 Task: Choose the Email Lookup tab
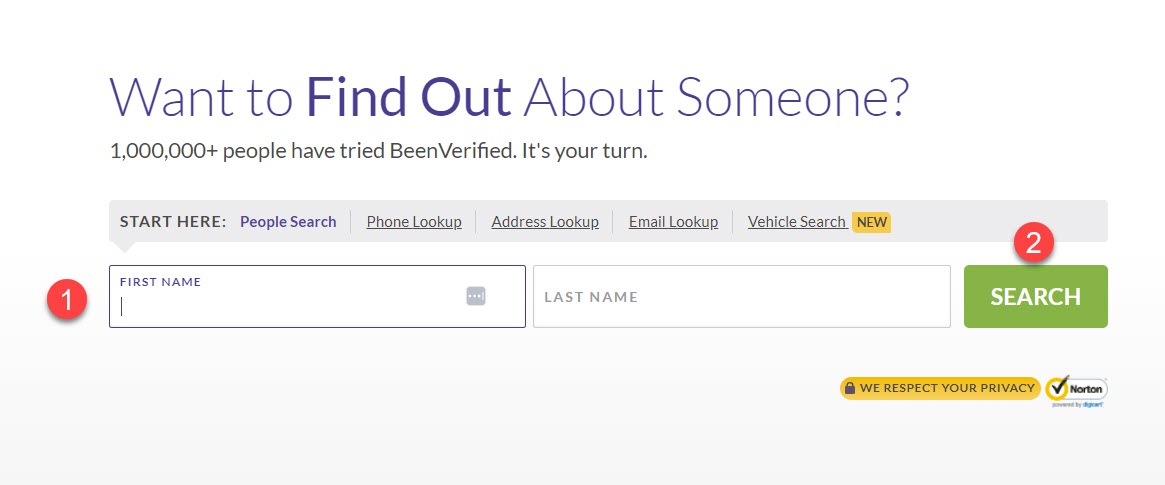click(673, 221)
